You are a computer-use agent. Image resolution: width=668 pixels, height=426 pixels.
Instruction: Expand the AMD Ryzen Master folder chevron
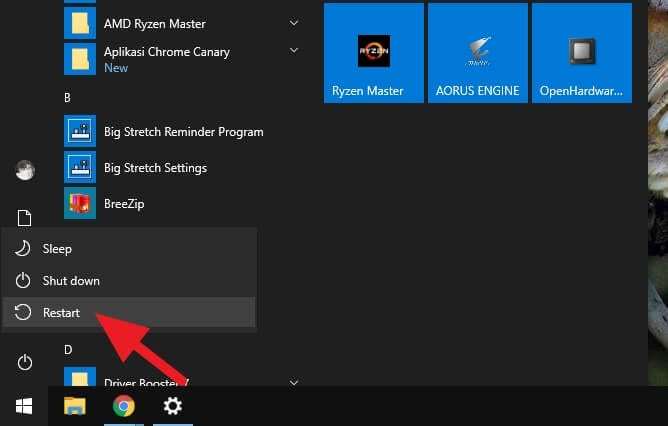tap(294, 23)
